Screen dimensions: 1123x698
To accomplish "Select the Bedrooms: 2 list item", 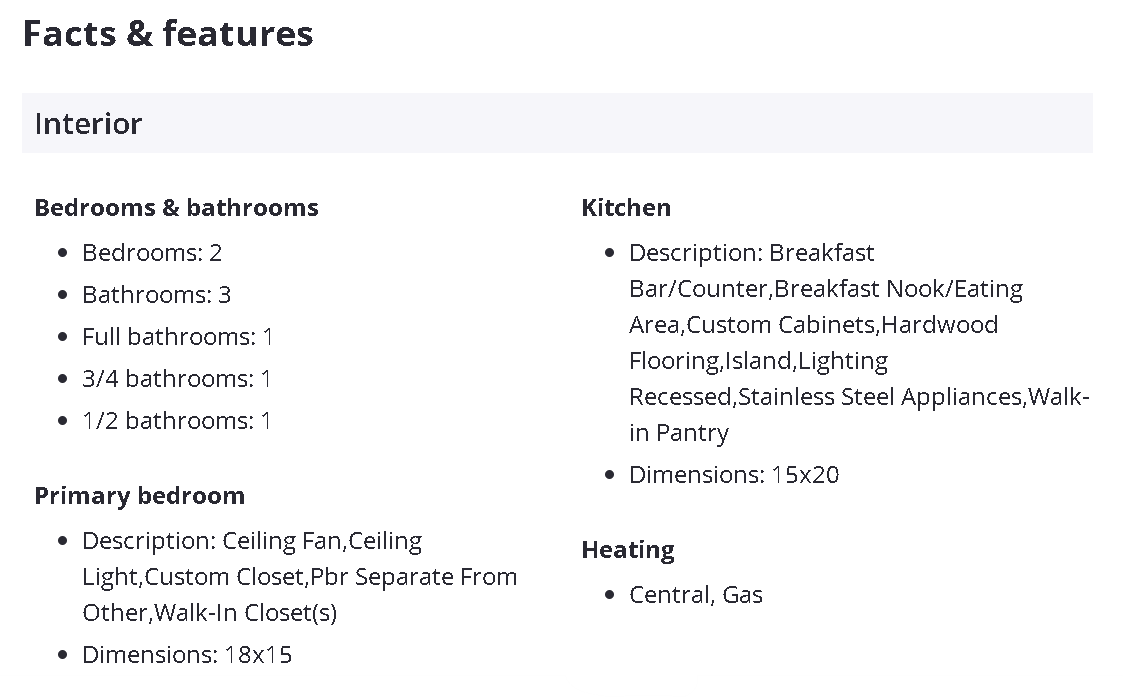I will (x=152, y=252).
